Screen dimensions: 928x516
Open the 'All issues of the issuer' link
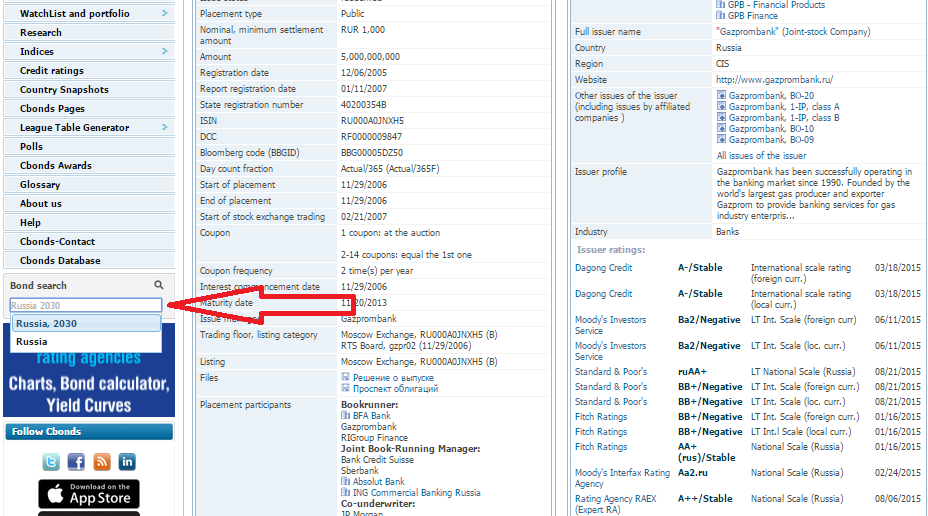point(761,156)
